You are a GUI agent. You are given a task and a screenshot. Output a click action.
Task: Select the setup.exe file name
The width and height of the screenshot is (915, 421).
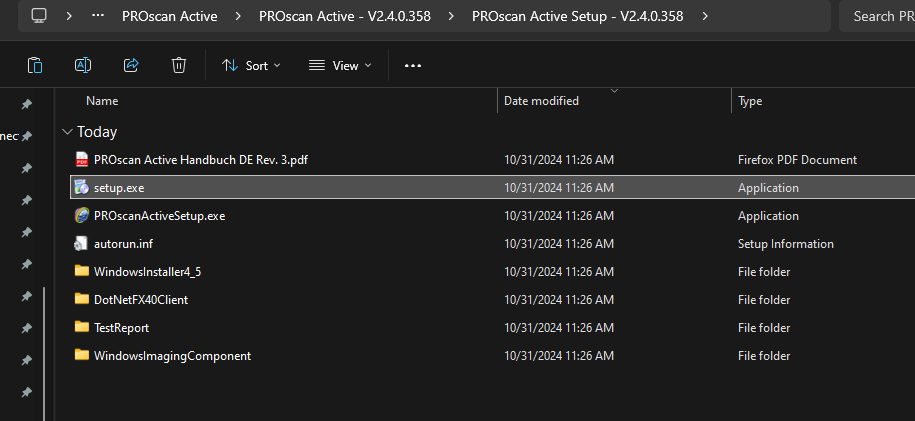(x=119, y=188)
